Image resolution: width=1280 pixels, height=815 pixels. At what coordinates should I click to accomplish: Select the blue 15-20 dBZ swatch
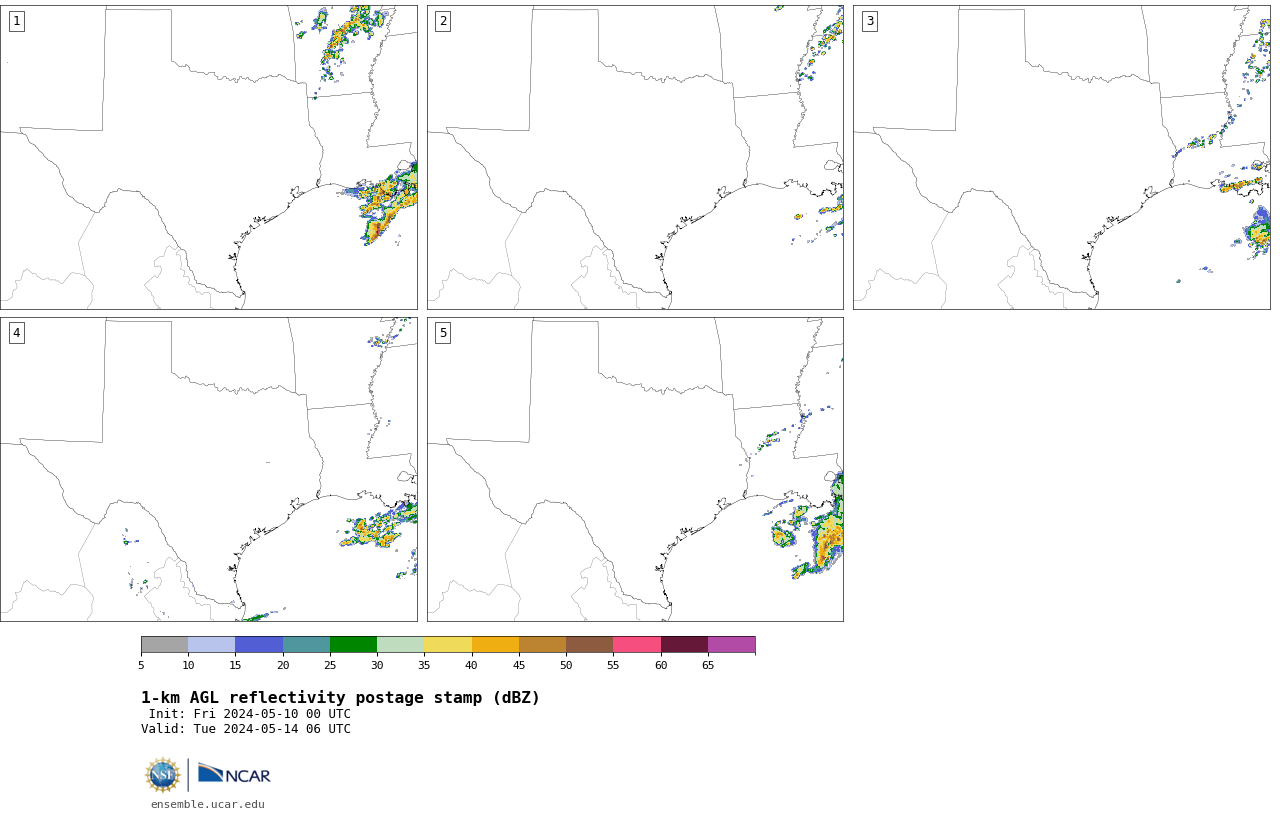point(259,644)
